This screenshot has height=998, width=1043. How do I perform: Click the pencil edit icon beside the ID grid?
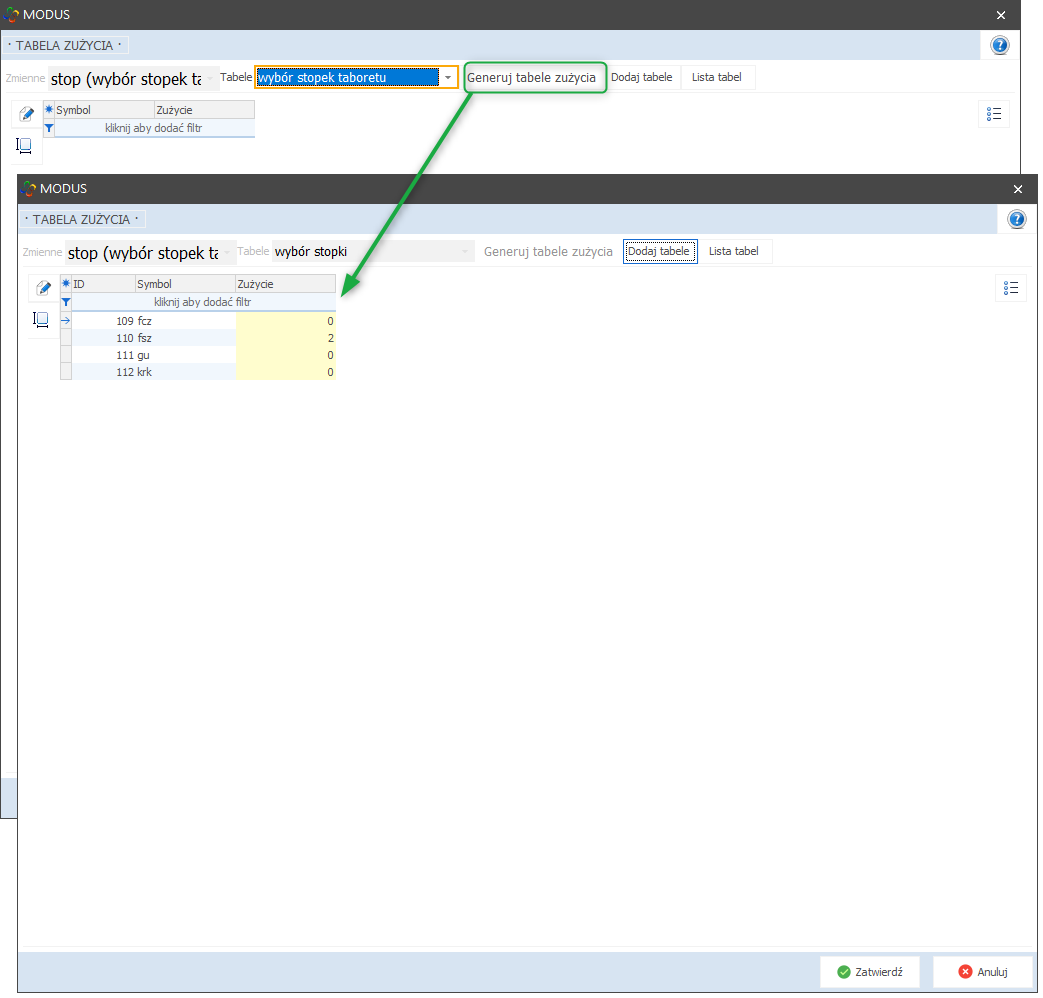pyautogui.click(x=43, y=288)
